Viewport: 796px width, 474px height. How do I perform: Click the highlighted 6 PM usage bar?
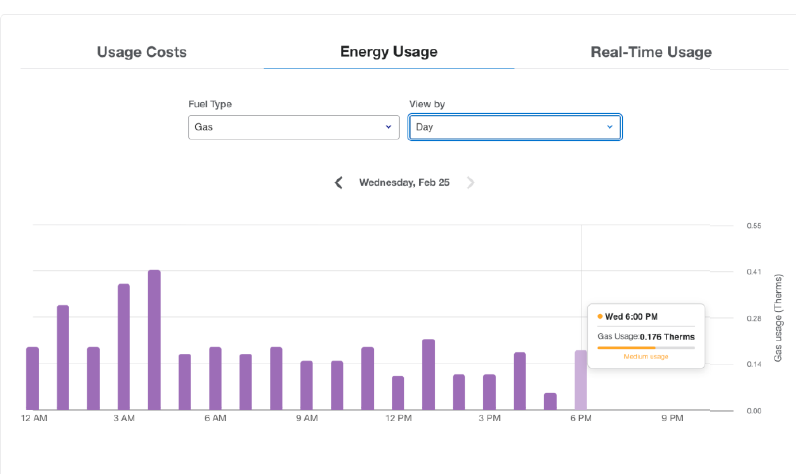[581, 380]
